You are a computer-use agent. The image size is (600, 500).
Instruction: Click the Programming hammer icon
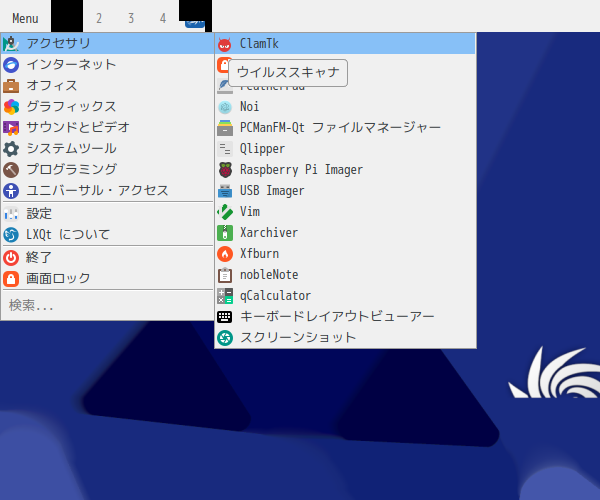[11, 170]
